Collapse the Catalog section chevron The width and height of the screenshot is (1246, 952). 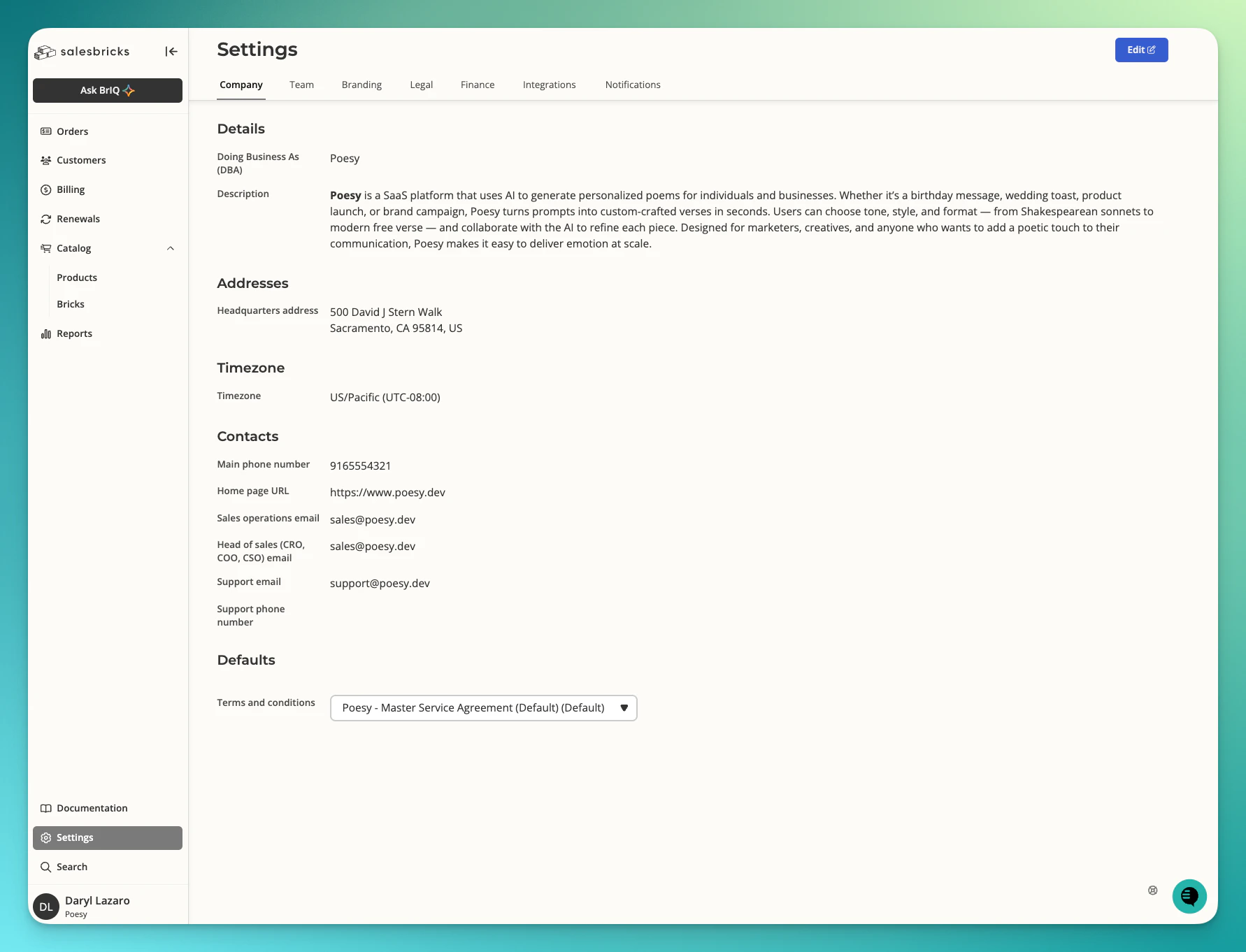click(171, 248)
